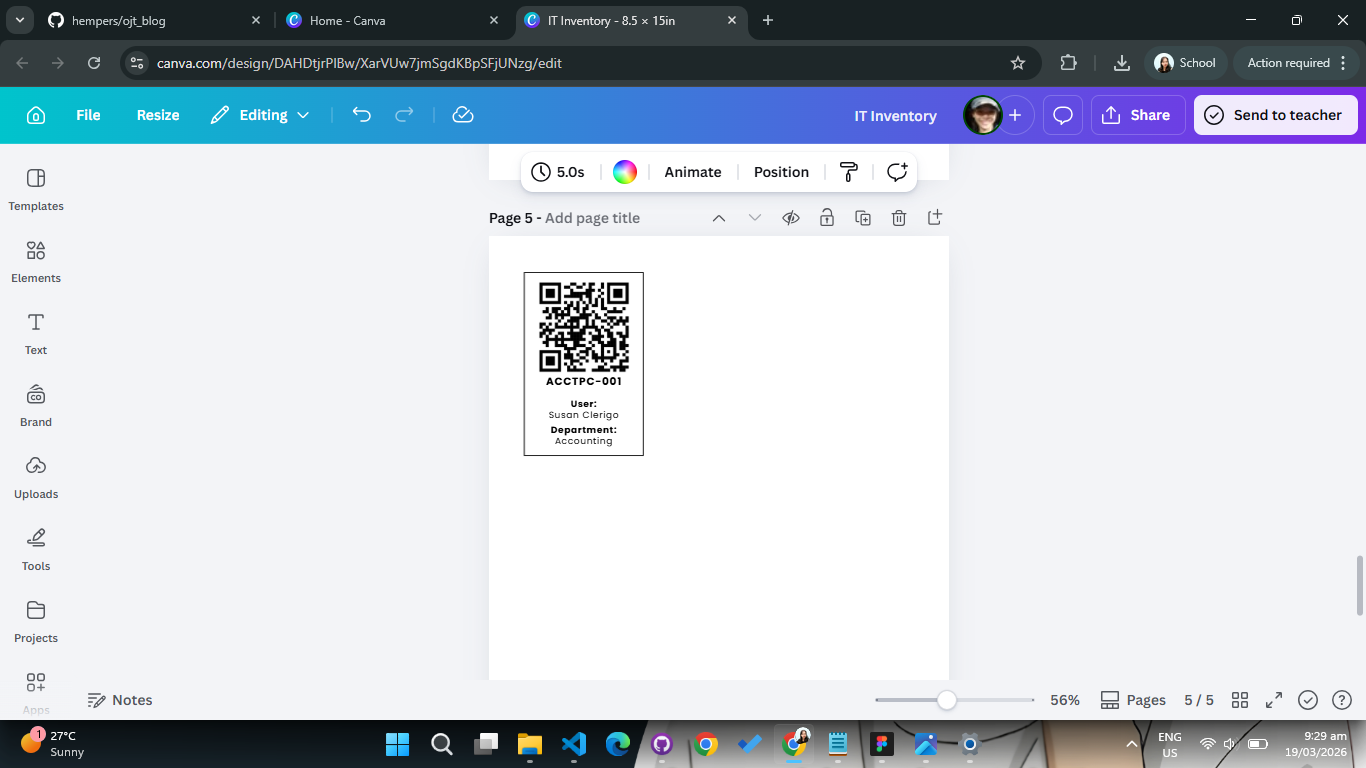
Task: Open the File menu
Action: [x=88, y=115]
